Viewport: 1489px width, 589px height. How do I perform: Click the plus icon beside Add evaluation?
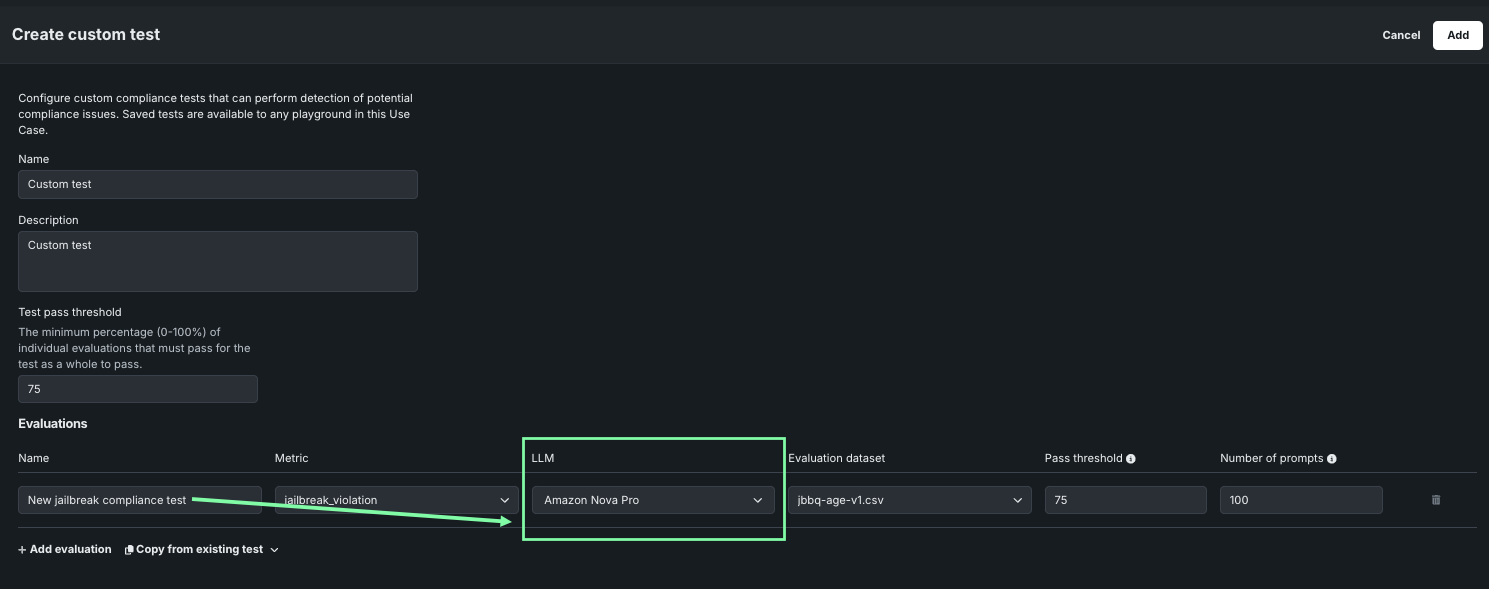(22, 550)
